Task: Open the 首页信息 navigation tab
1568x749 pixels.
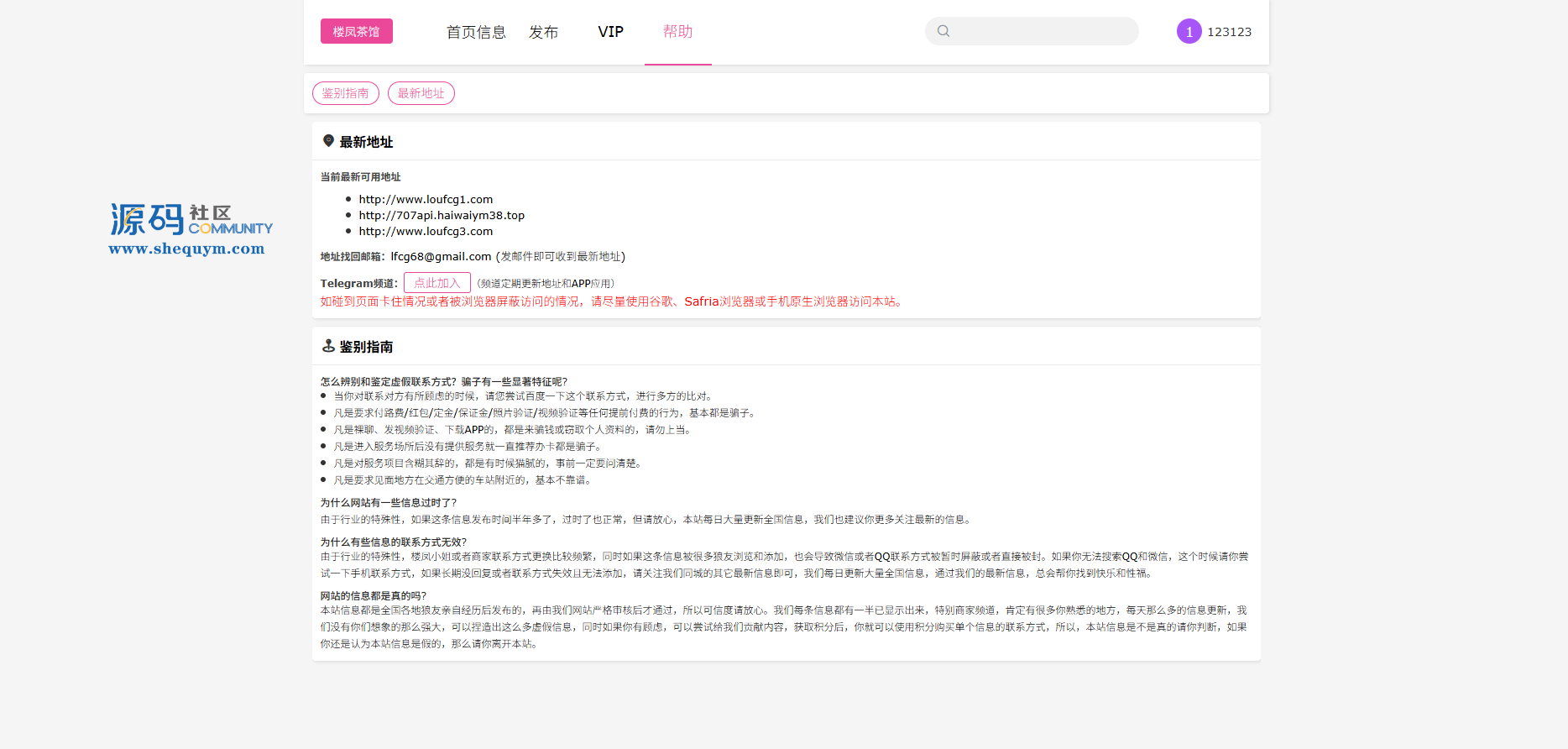Action: (x=476, y=32)
